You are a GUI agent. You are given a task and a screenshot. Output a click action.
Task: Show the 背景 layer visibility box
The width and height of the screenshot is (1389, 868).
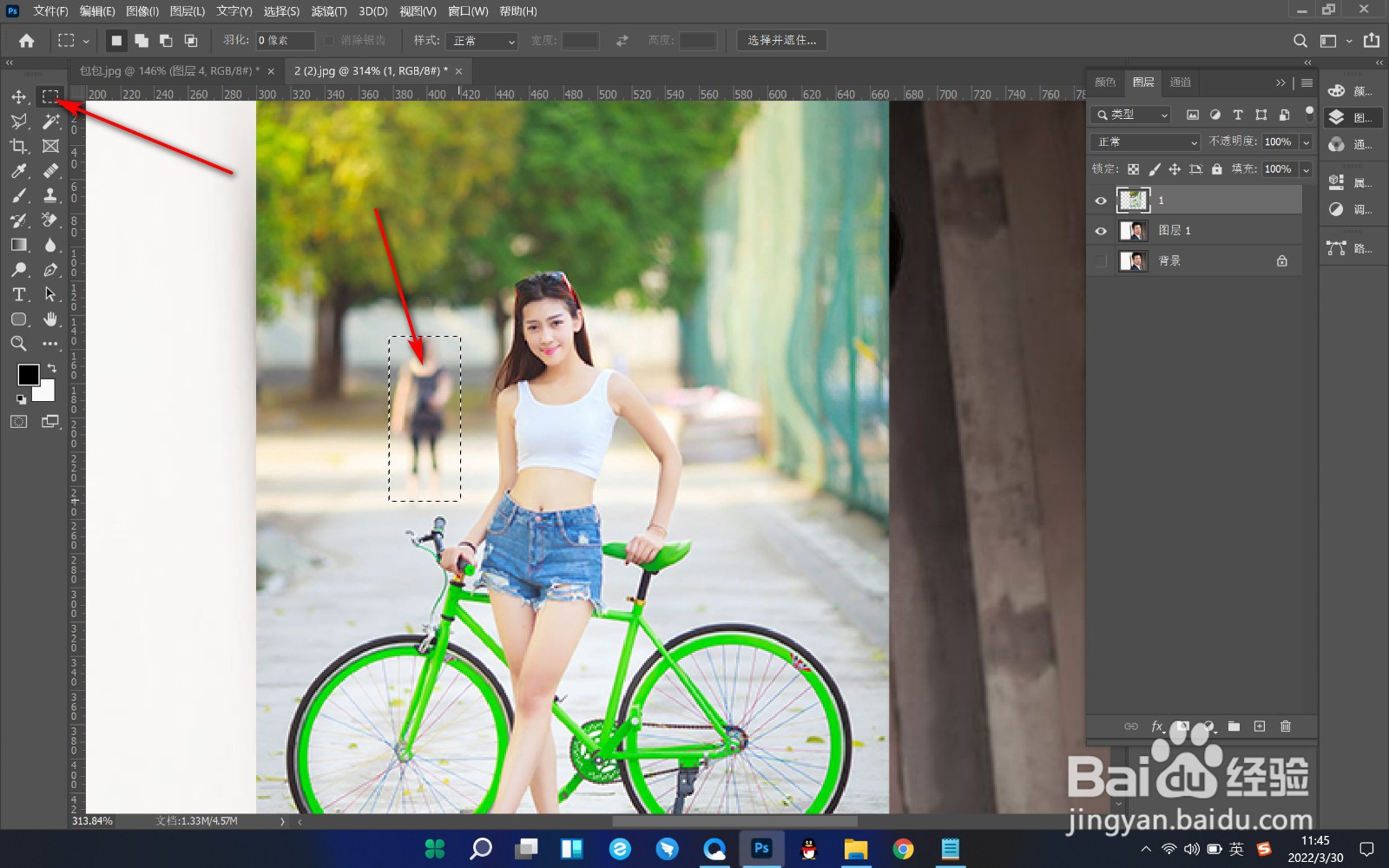pyautogui.click(x=1101, y=260)
